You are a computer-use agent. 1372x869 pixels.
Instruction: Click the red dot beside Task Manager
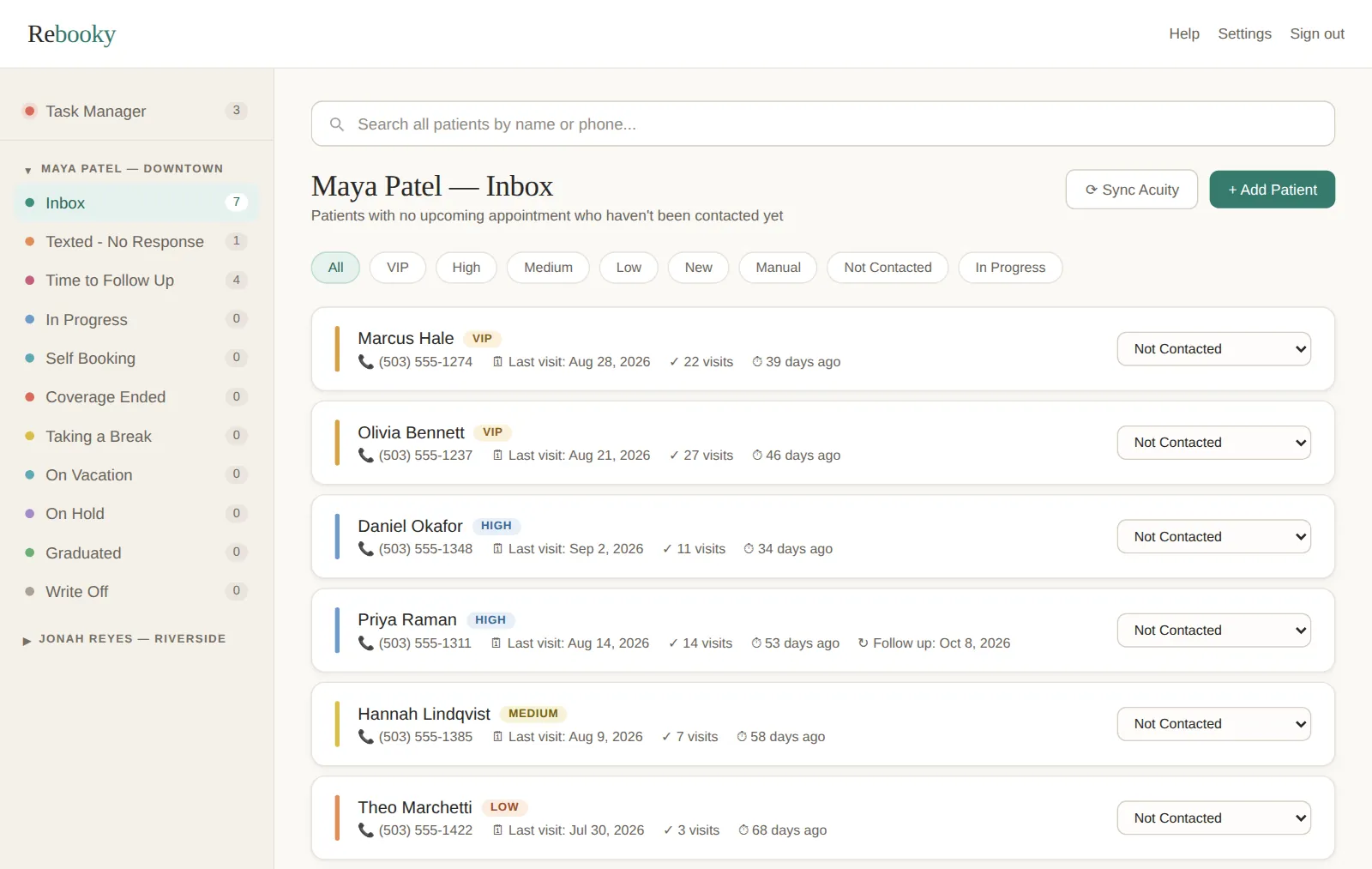(x=30, y=111)
